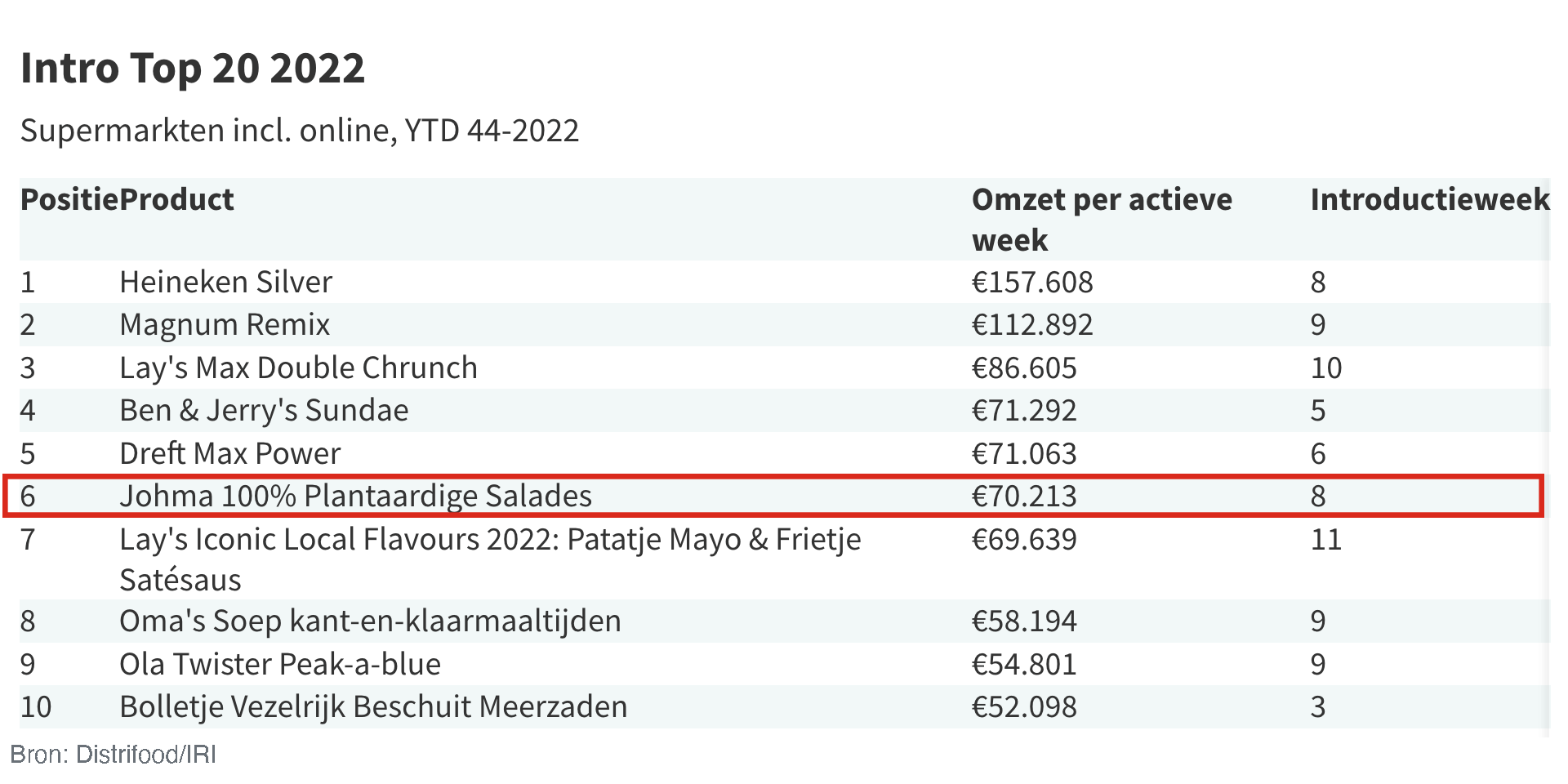Click the Introductieweek column header

tap(1429, 200)
